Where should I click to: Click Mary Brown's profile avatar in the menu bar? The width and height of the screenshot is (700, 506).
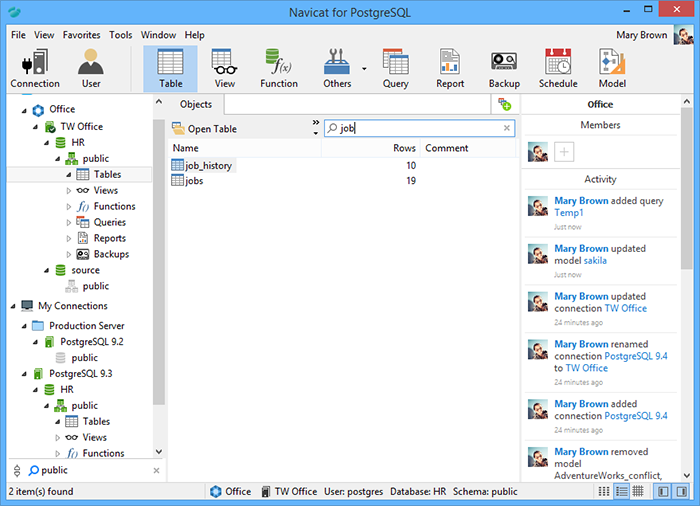683,35
